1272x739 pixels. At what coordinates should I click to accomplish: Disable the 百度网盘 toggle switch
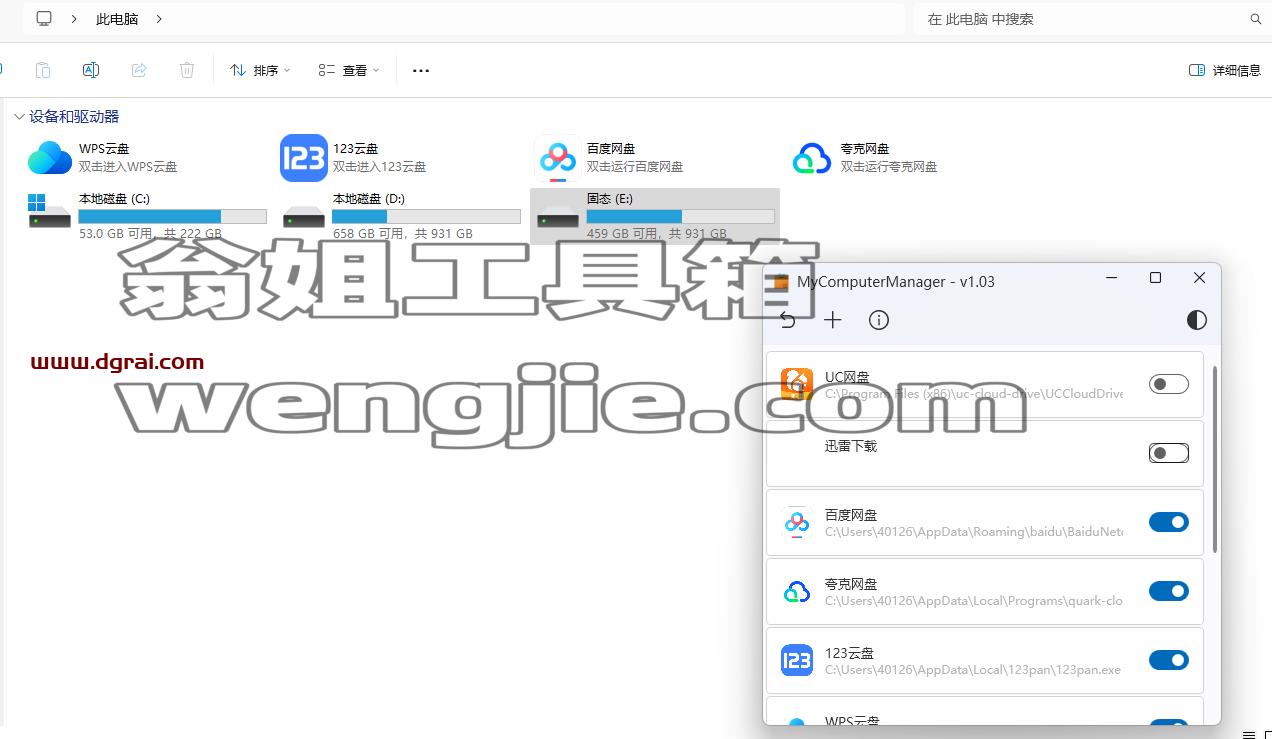pos(1169,522)
